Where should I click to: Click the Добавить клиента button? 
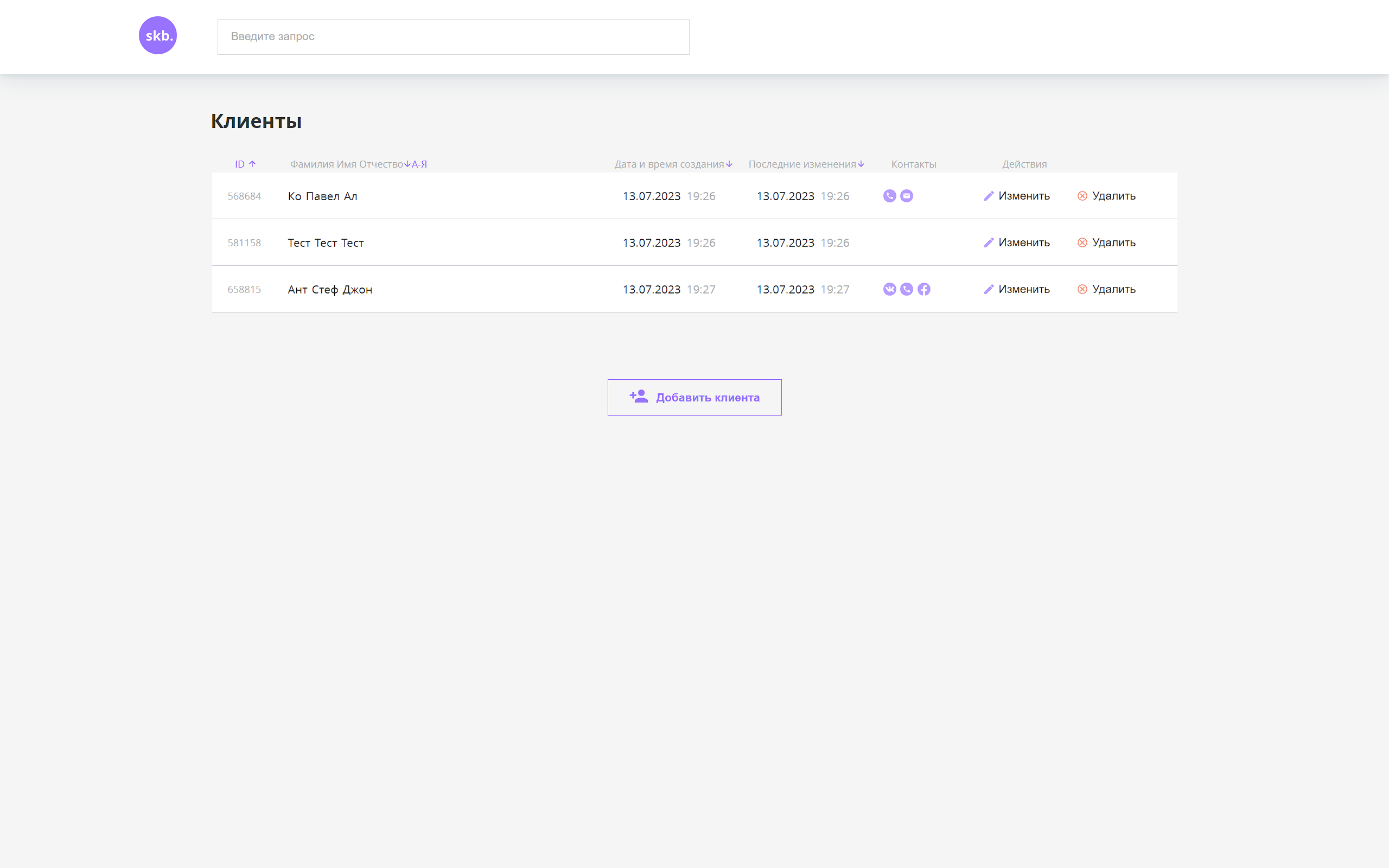pos(694,397)
